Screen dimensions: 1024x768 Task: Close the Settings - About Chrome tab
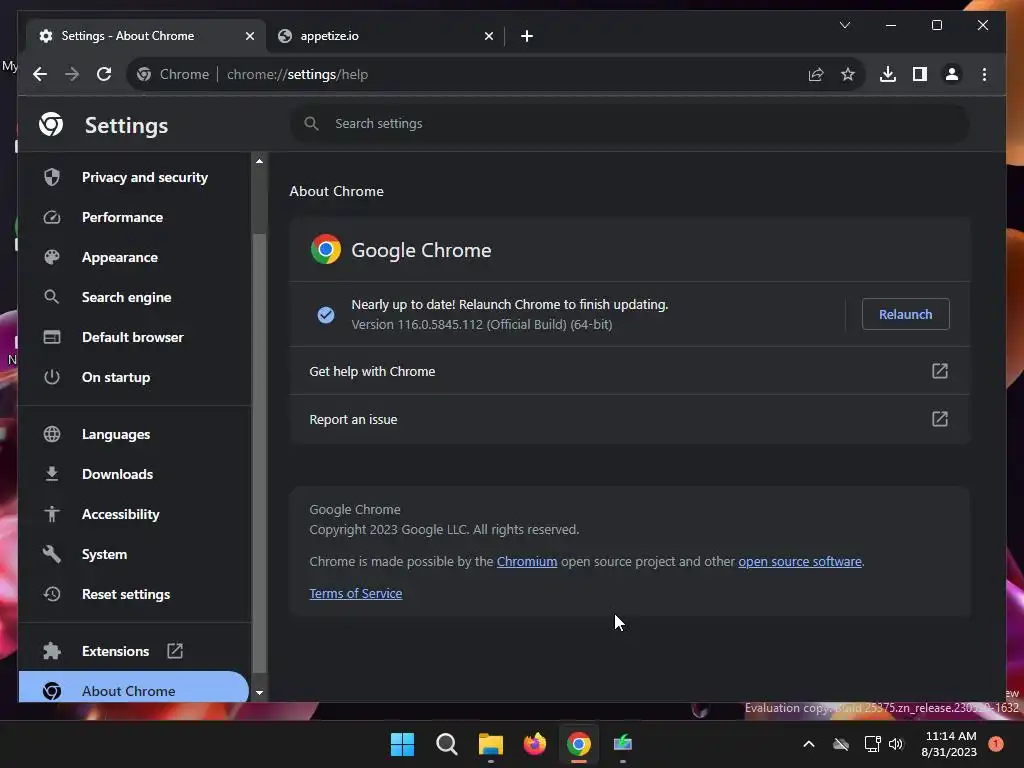(249, 36)
